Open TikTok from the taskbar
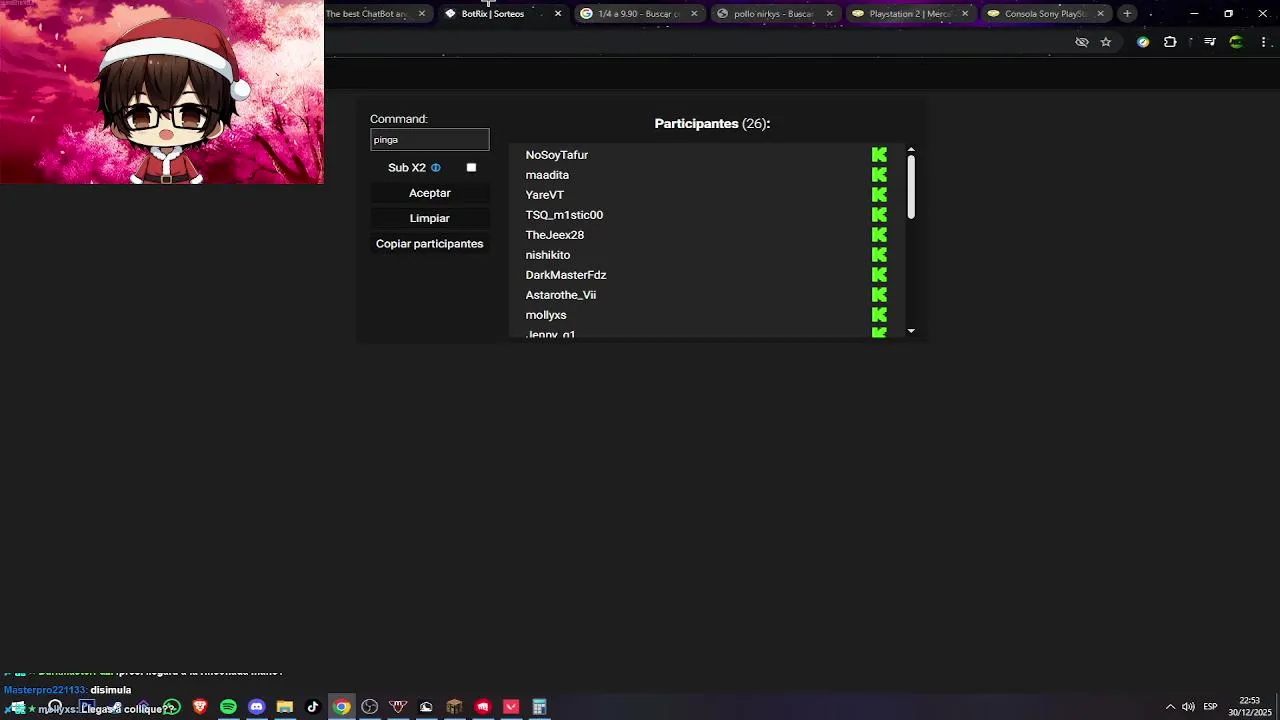Image resolution: width=1280 pixels, height=720 pixels. coord(313,707)
